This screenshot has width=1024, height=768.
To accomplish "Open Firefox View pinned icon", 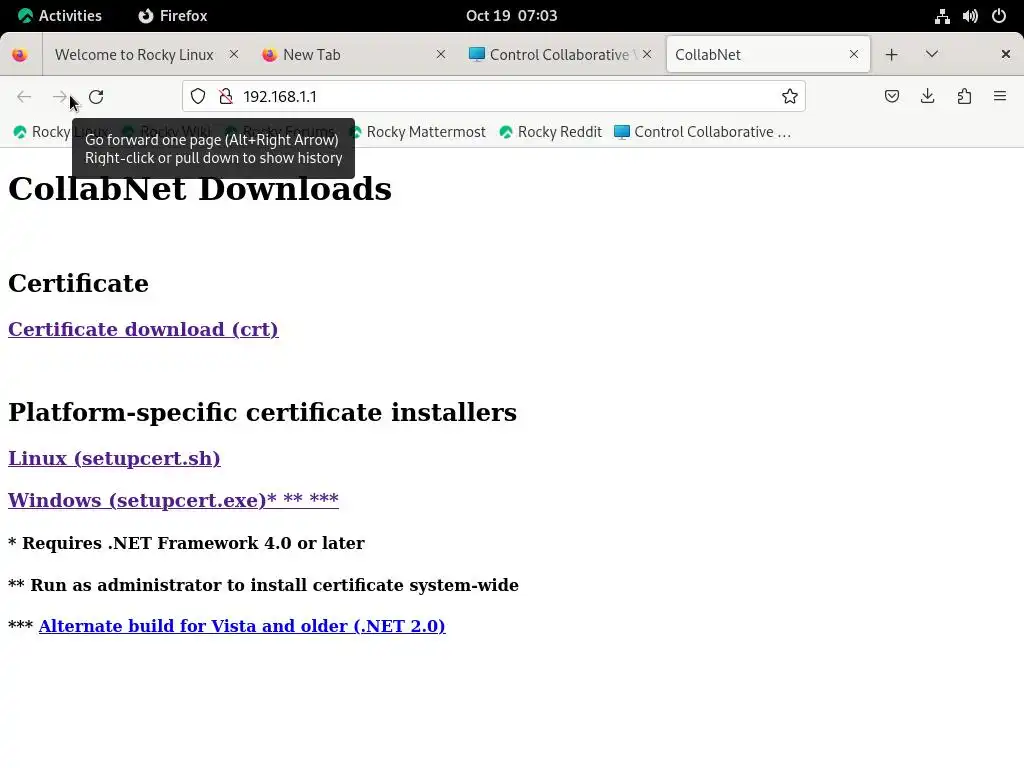I will (20, 55).
